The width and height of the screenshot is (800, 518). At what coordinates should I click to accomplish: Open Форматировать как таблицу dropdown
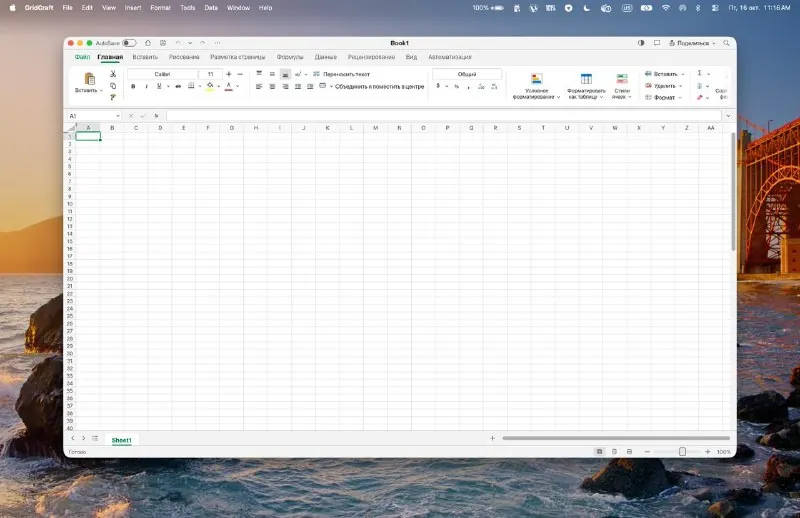click(586, 85)
